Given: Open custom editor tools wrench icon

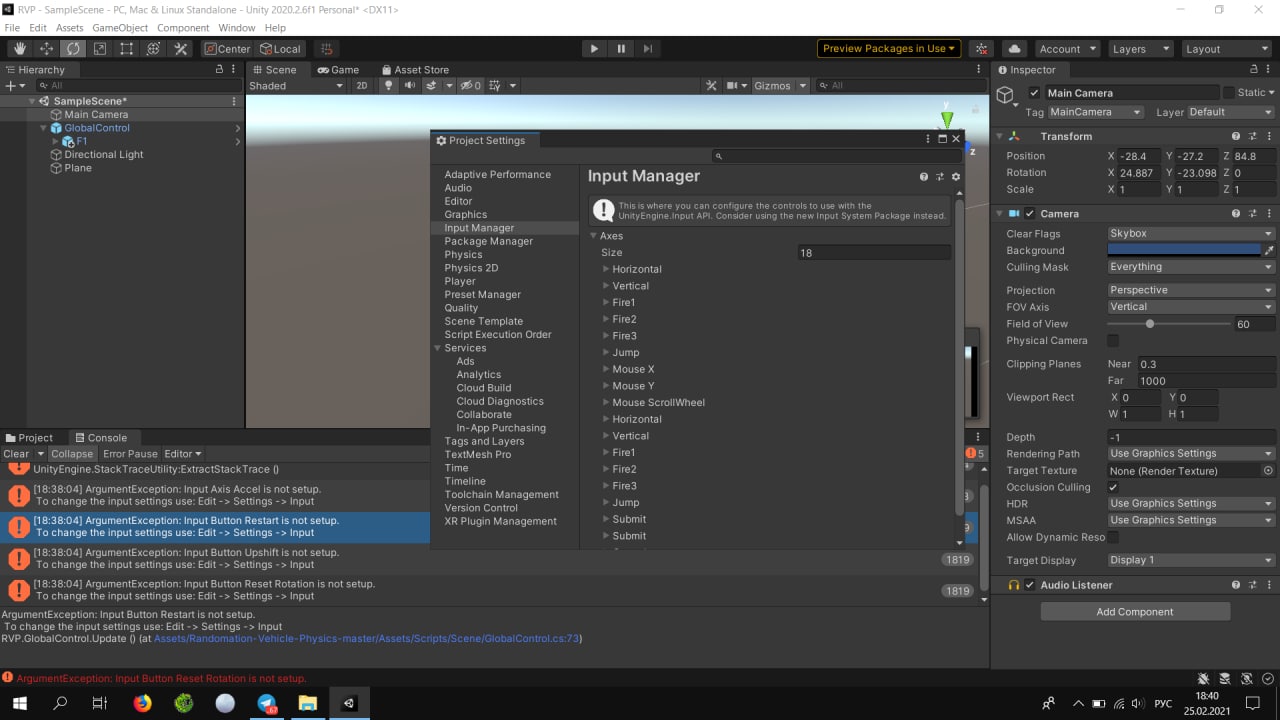Looking at the screenshot, I should point(181,48).
